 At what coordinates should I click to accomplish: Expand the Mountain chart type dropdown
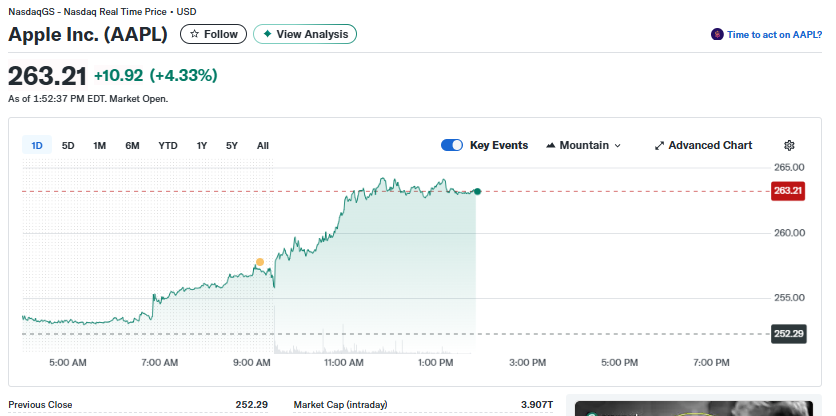(x=617, y=146)
